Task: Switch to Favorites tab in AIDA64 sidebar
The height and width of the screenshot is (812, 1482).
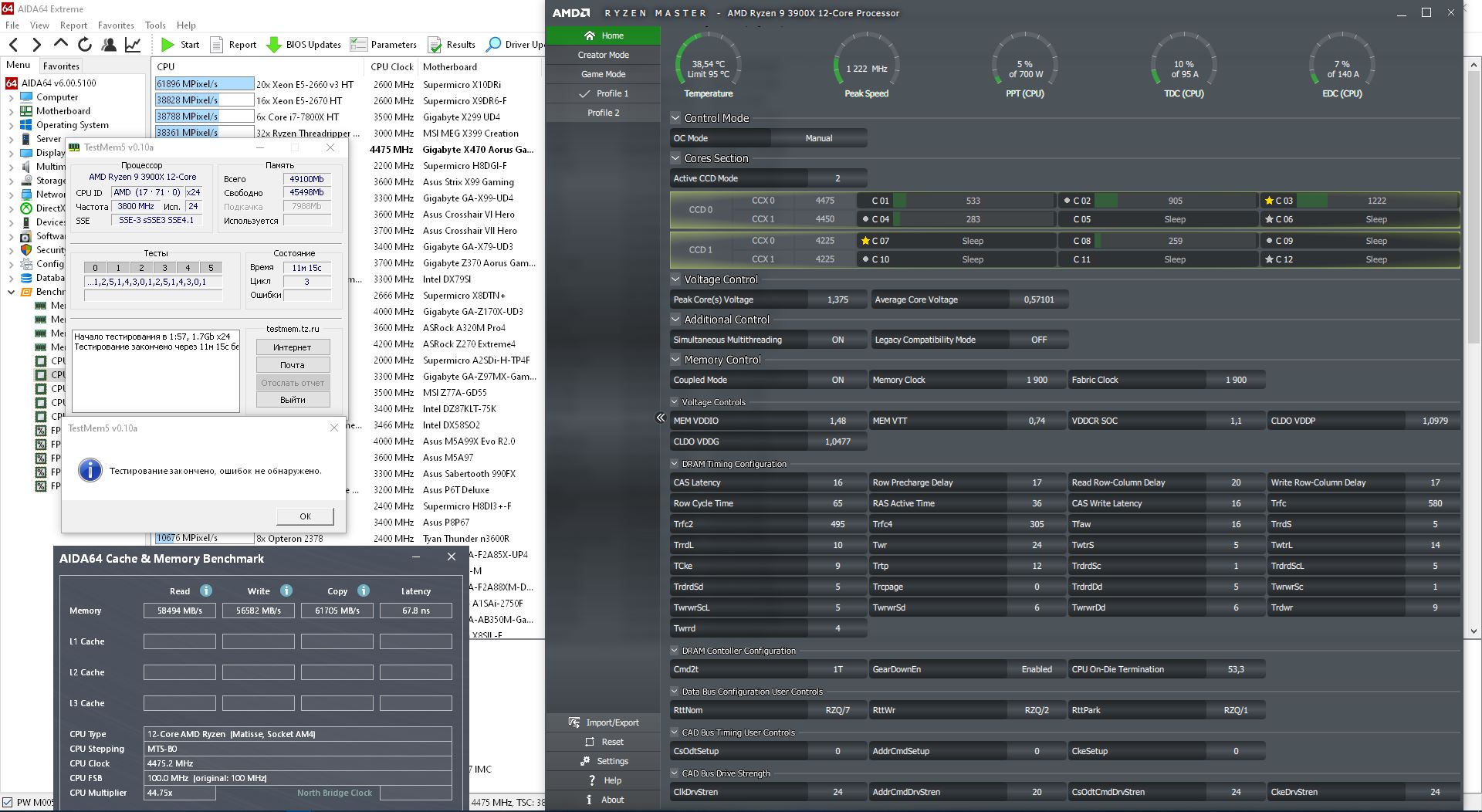Action: tap(61, 66)
